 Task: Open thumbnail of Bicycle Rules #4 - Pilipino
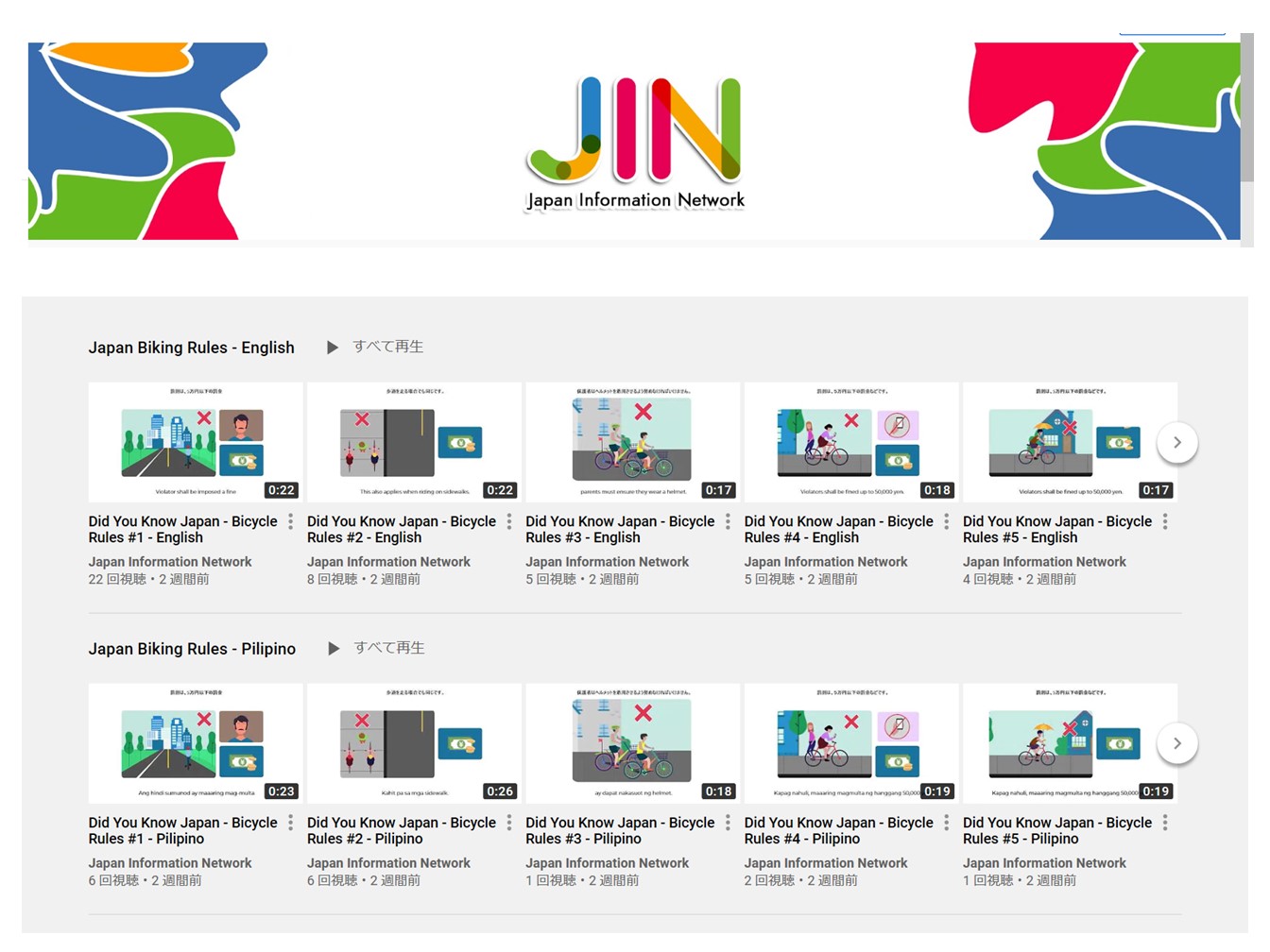click(851, 743)
